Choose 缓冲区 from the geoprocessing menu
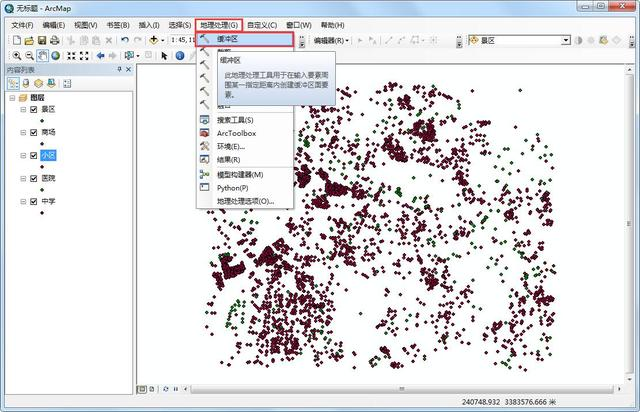 (x=244, y=39)
